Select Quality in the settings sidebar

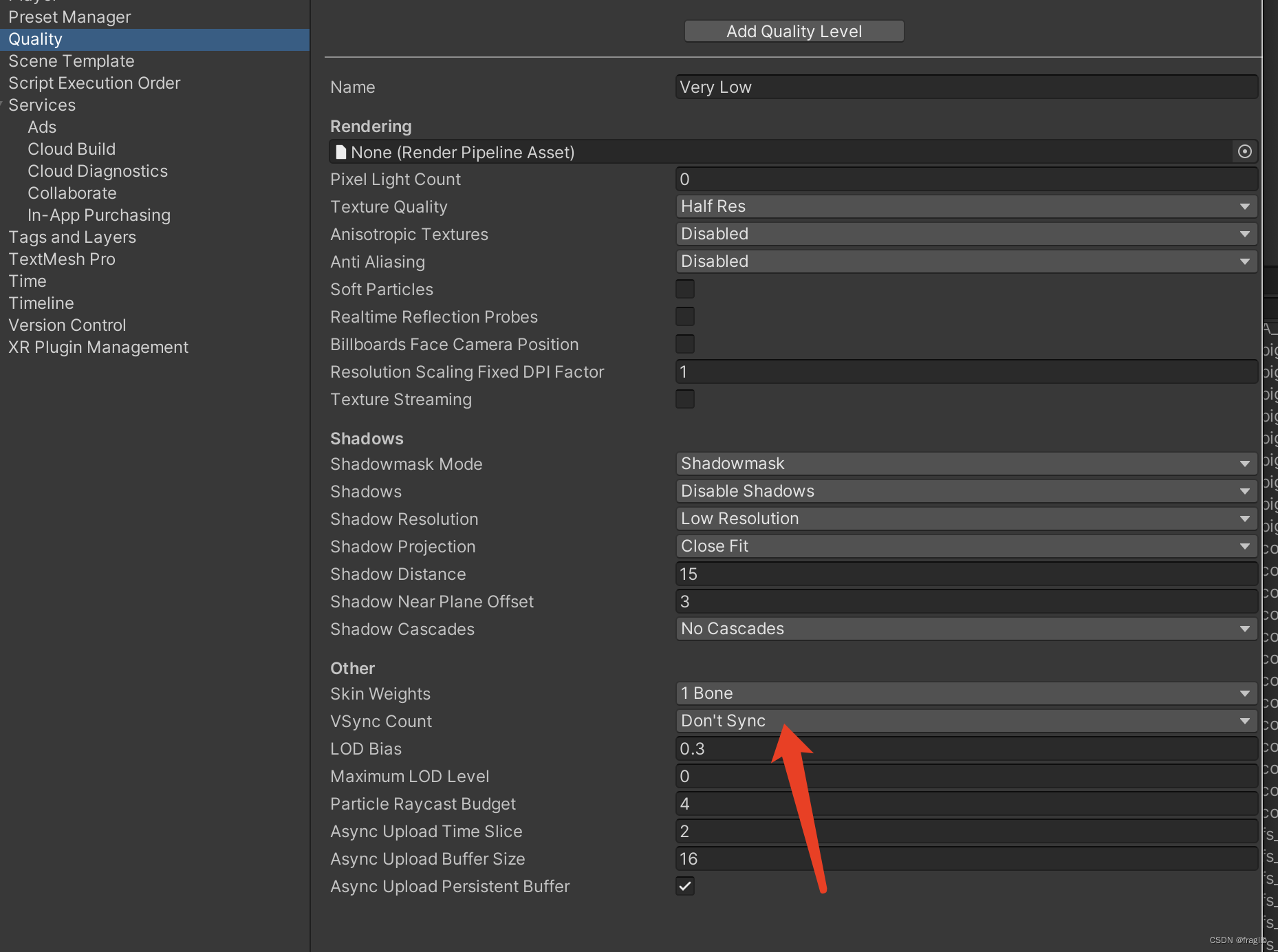tap(36, 39)
